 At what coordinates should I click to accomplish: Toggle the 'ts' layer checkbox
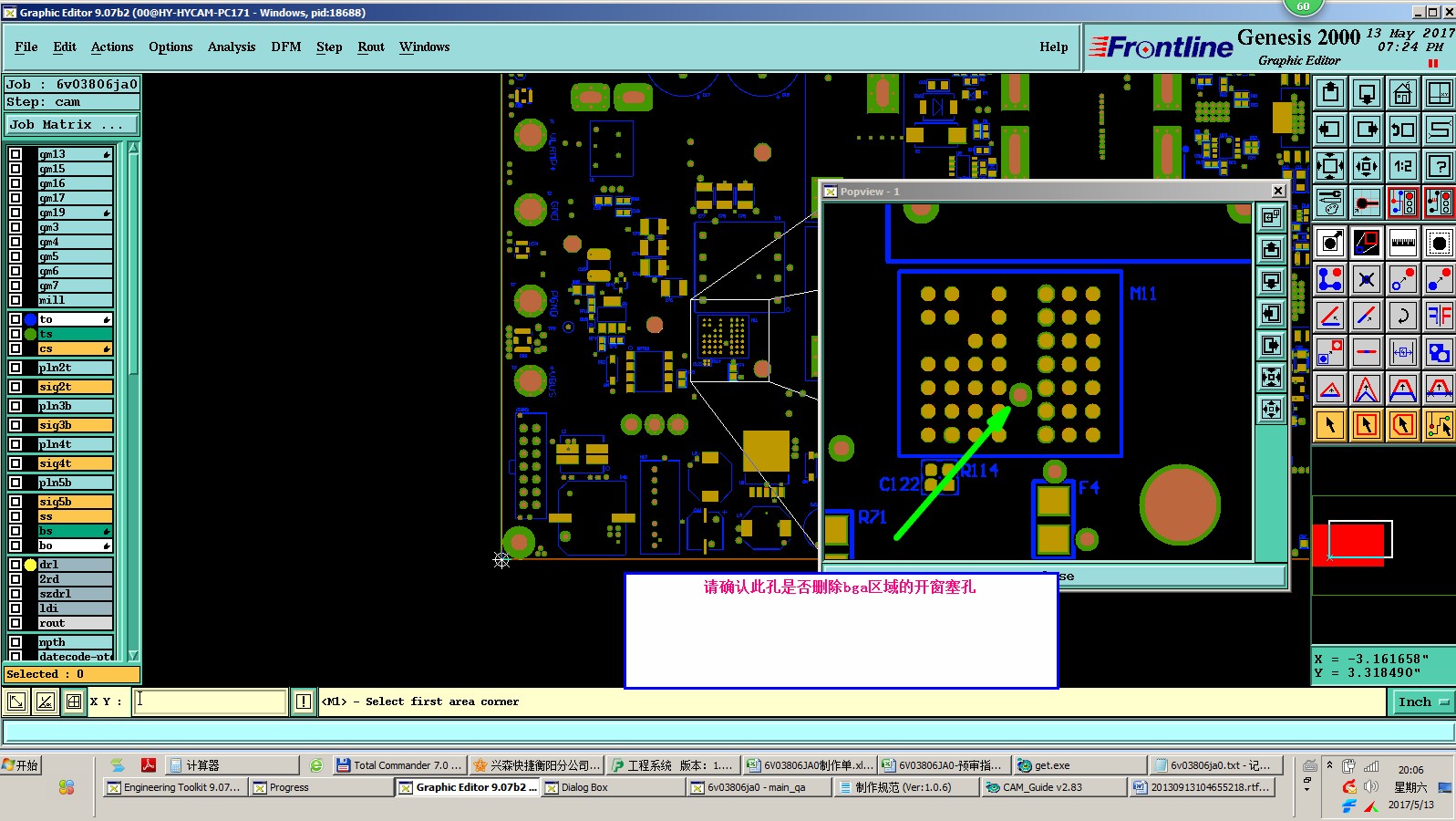15,334
